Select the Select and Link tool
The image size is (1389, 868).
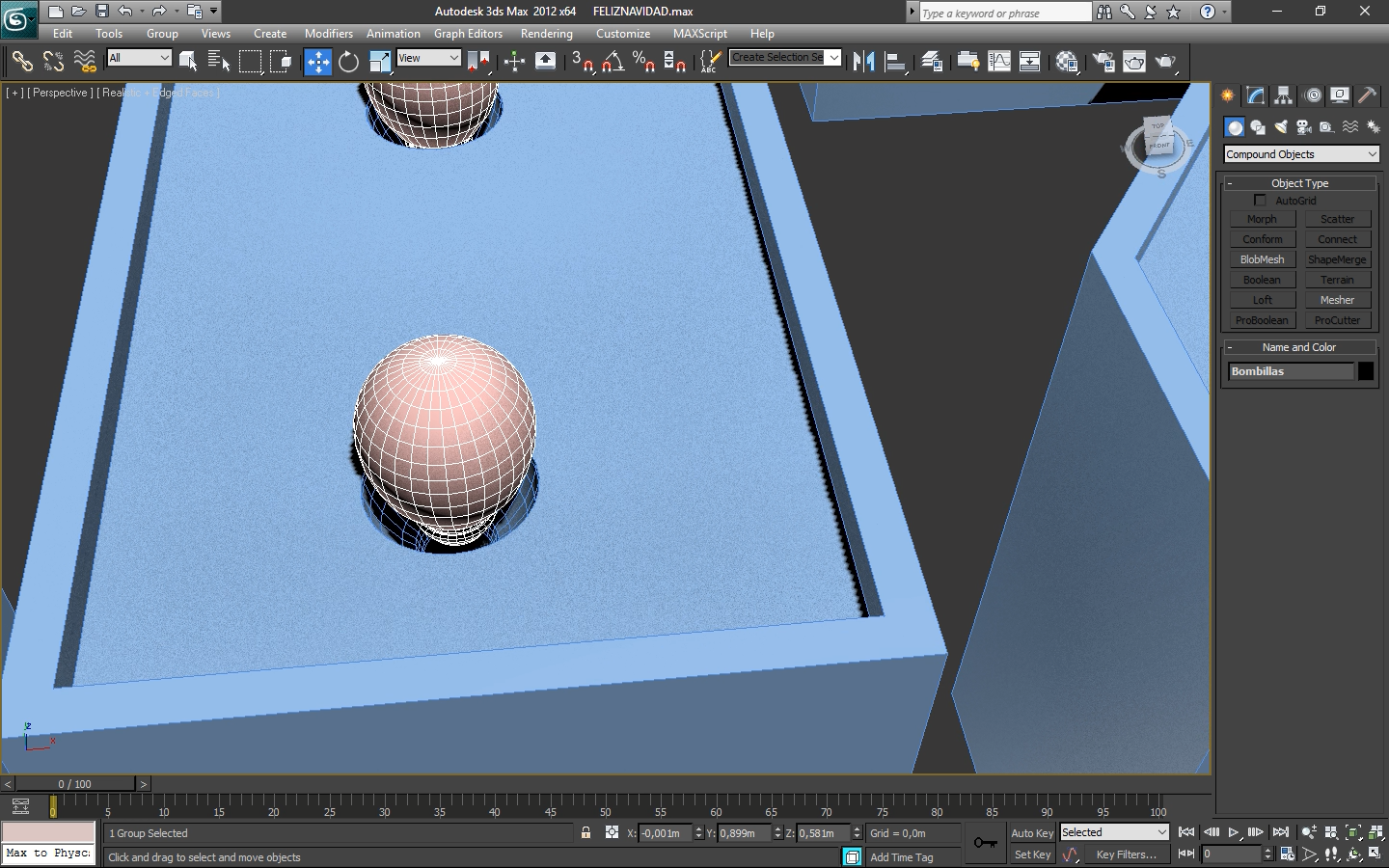pyautogui.click(x=21, y=62)
